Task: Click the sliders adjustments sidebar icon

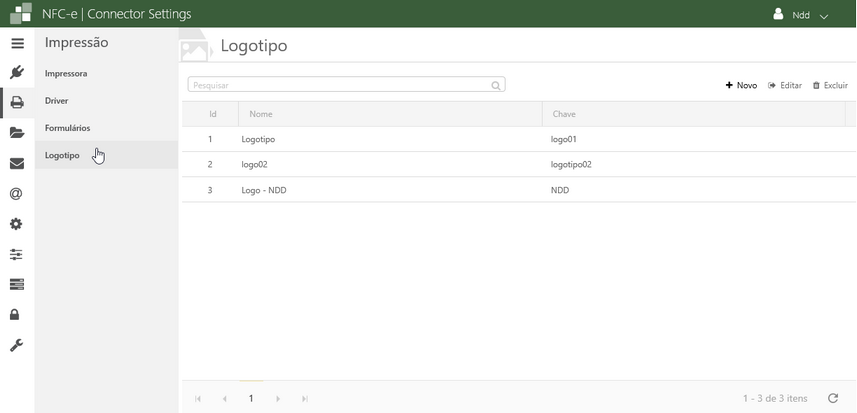Action: point(17,254)
